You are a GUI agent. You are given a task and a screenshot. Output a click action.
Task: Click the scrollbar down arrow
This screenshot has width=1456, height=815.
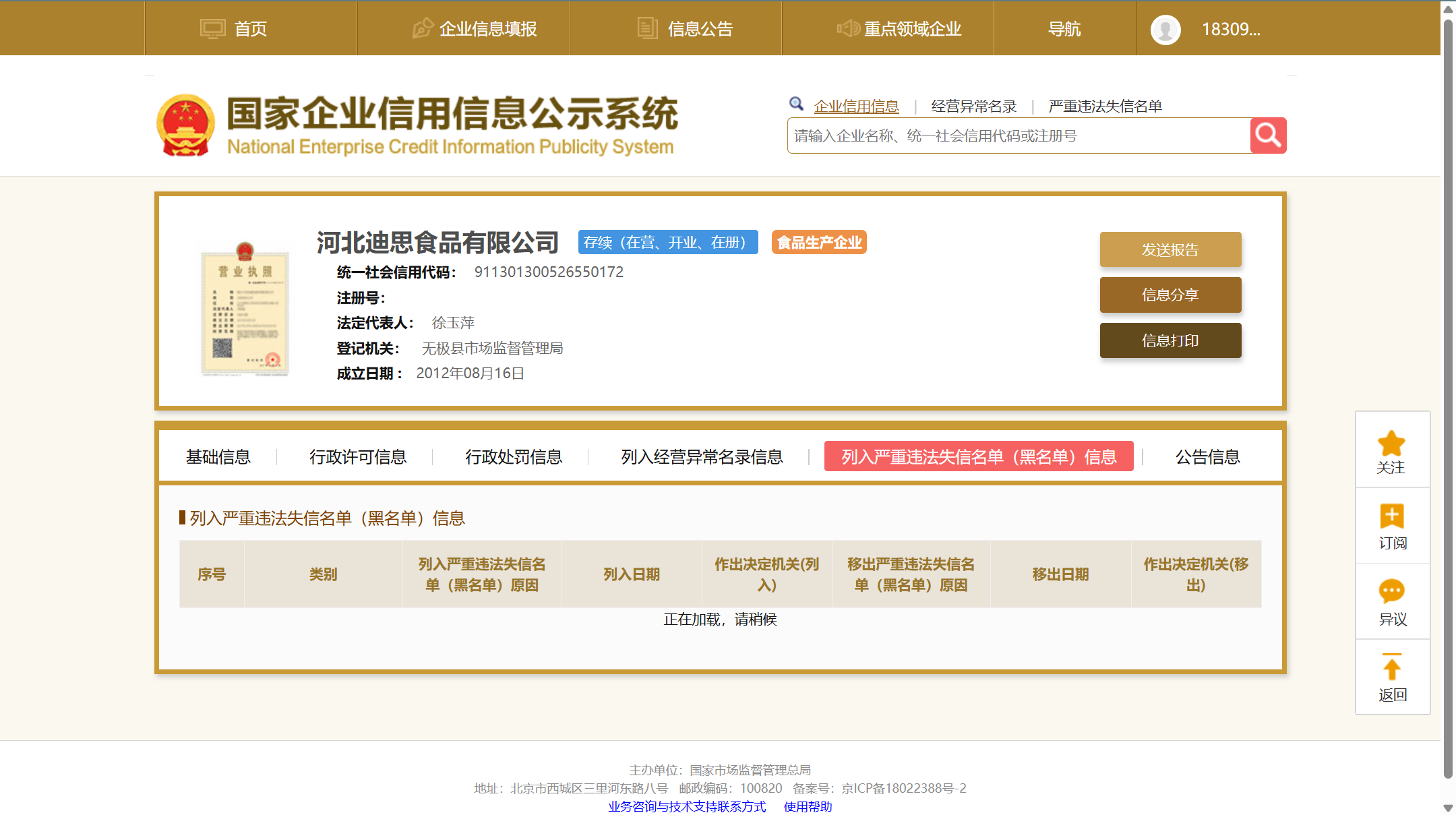(x=1448, y=808)
